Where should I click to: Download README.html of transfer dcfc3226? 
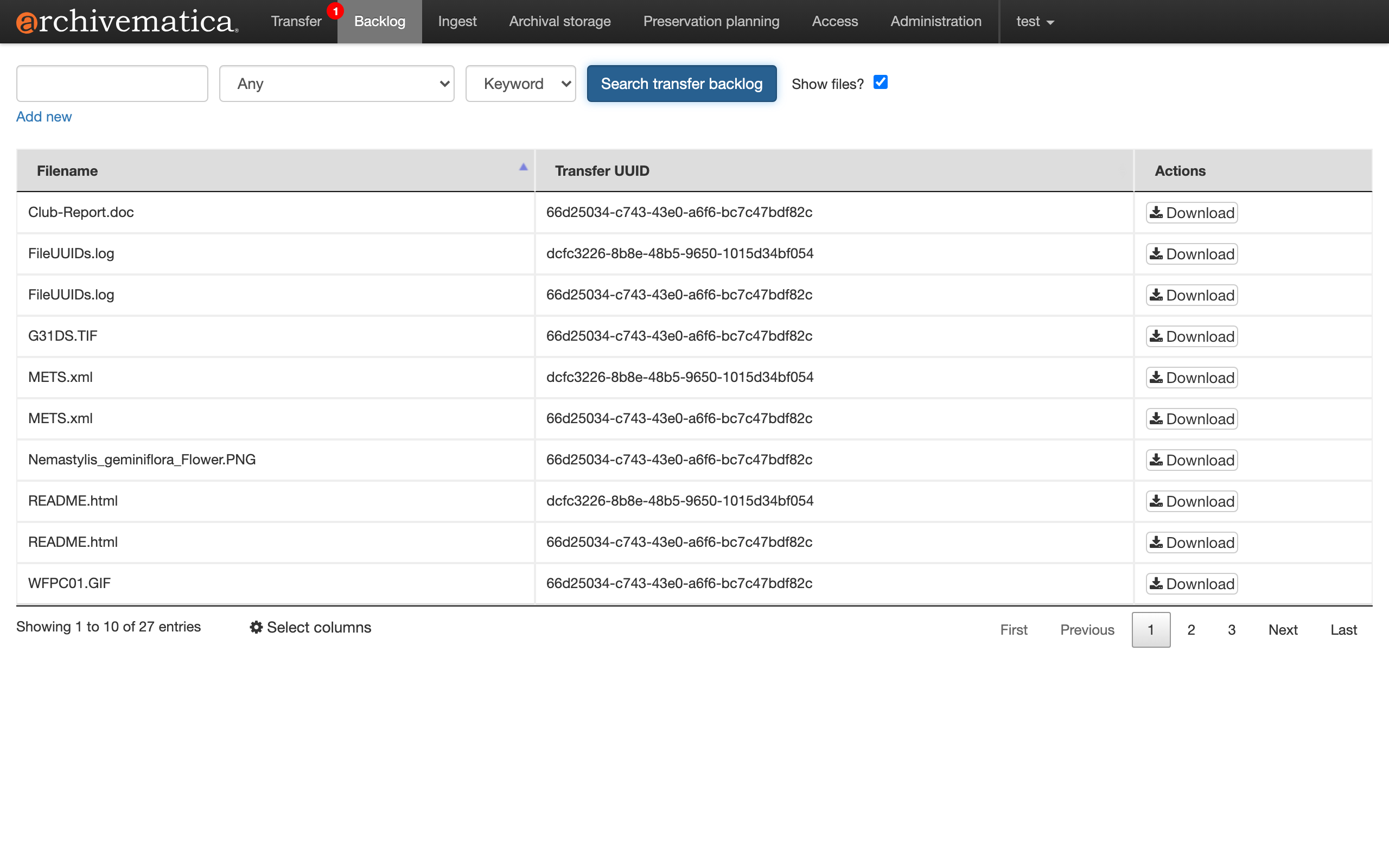coord(1192,501)
